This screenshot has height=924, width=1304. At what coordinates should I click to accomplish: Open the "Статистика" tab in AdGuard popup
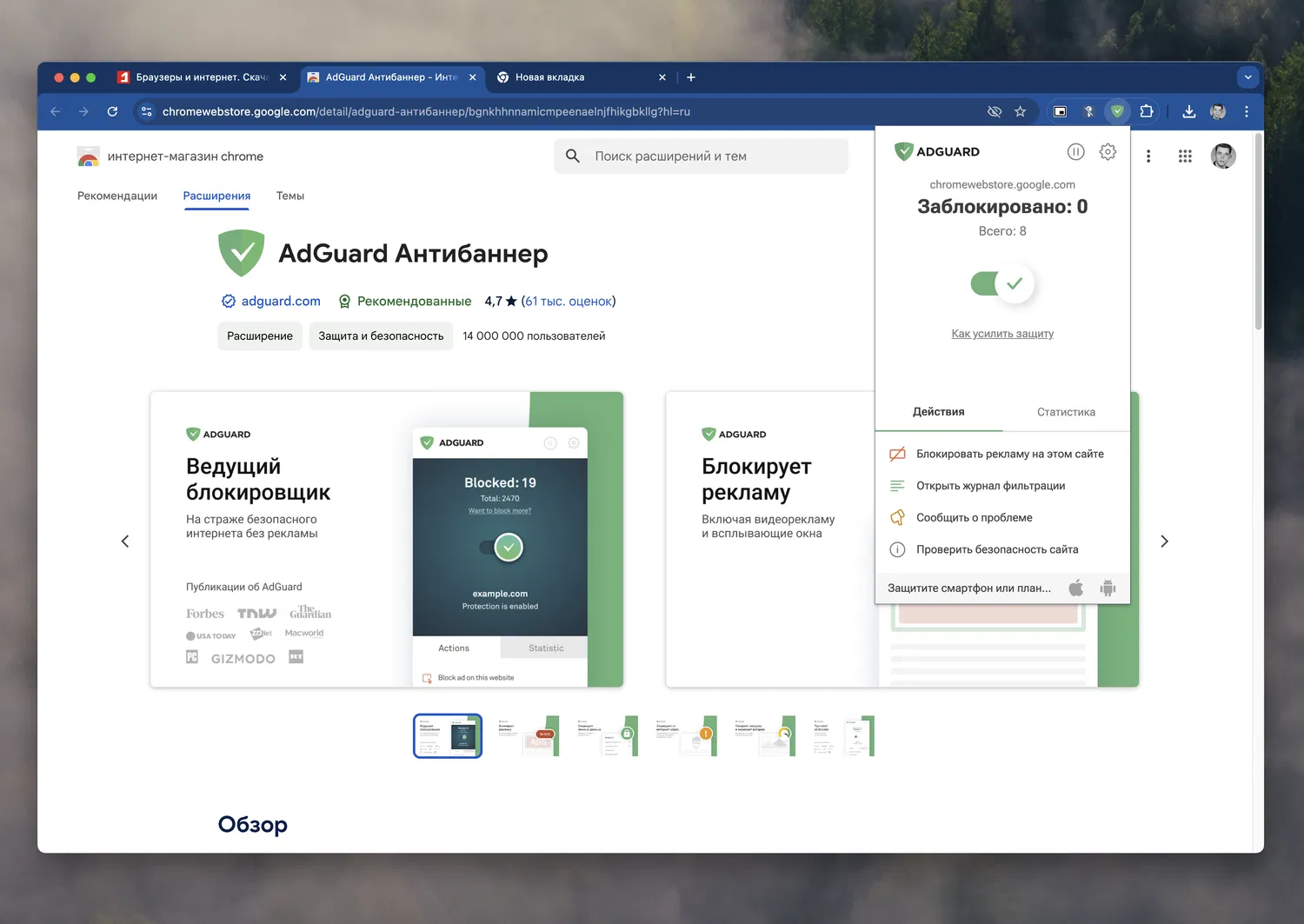coord(1066,412)
